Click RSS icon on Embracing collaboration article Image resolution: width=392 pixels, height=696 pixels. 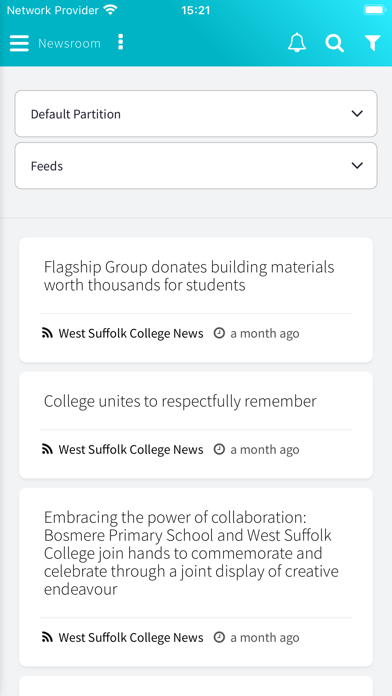pos(47,637)
